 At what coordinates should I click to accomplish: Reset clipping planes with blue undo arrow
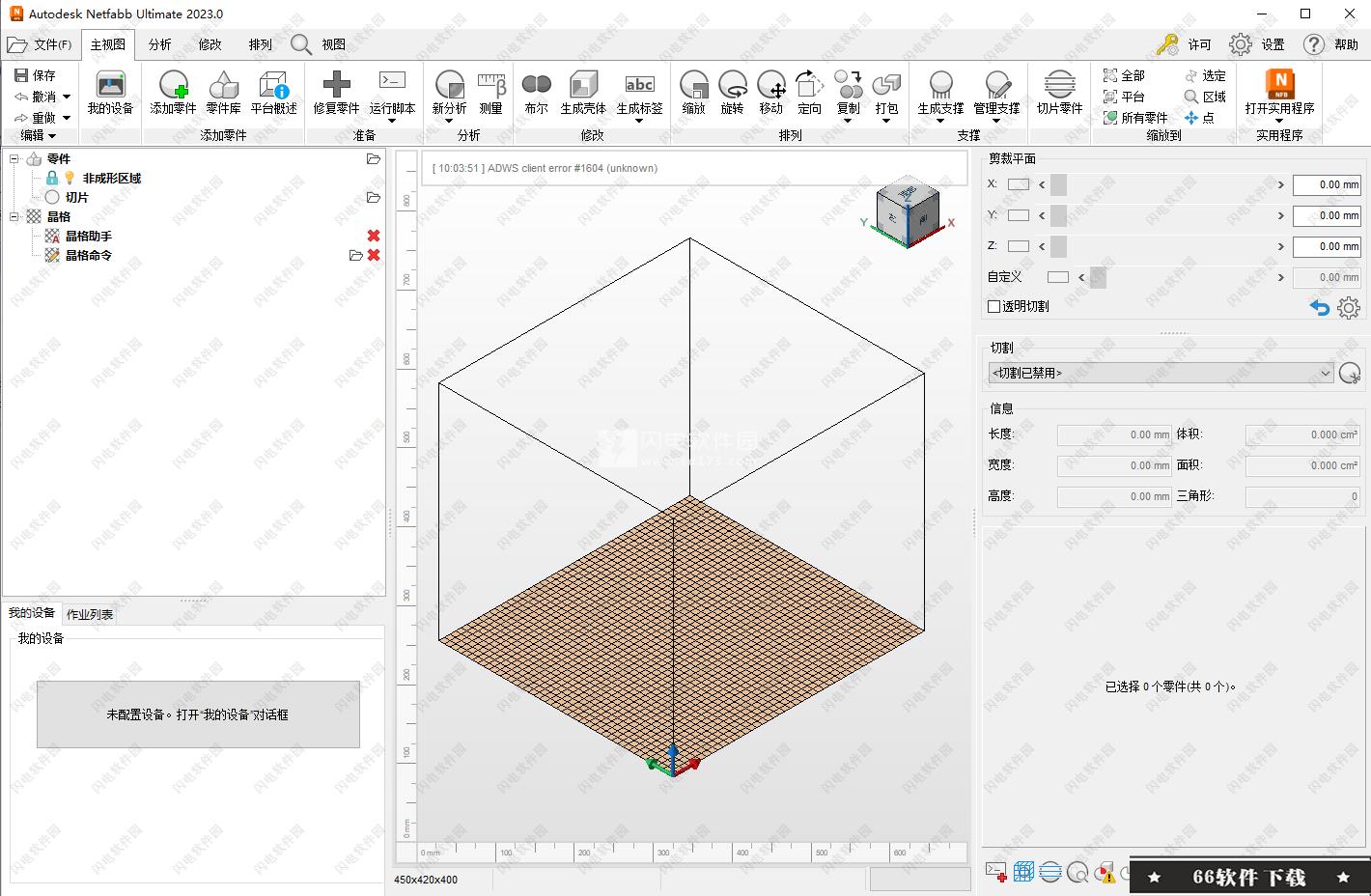tap(1320, 308)
